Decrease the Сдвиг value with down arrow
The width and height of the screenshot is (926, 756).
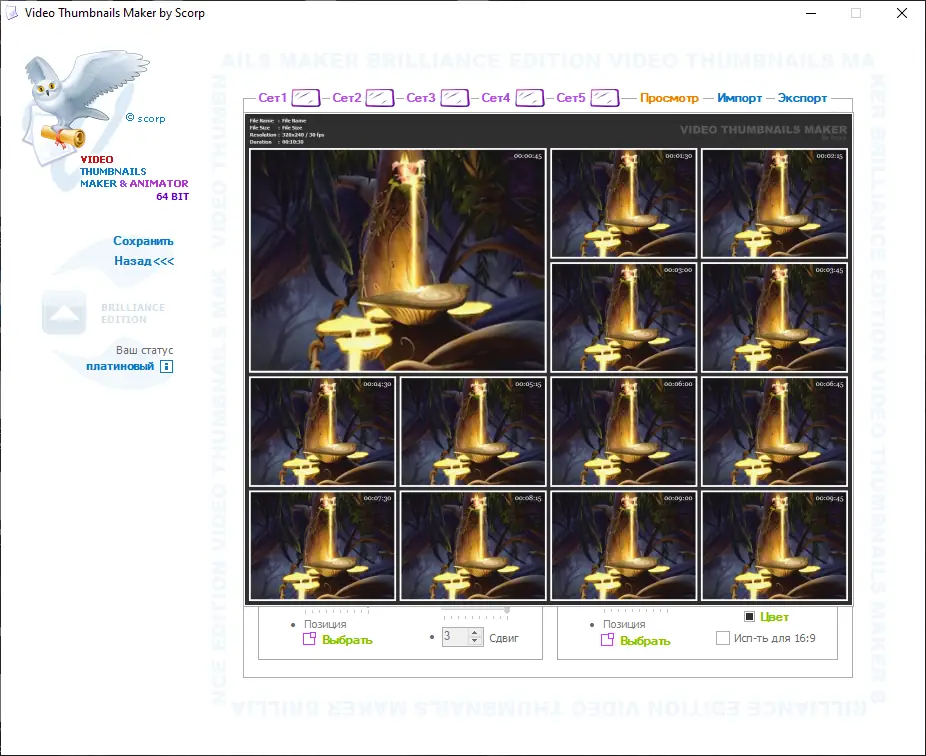pos(474,641)
